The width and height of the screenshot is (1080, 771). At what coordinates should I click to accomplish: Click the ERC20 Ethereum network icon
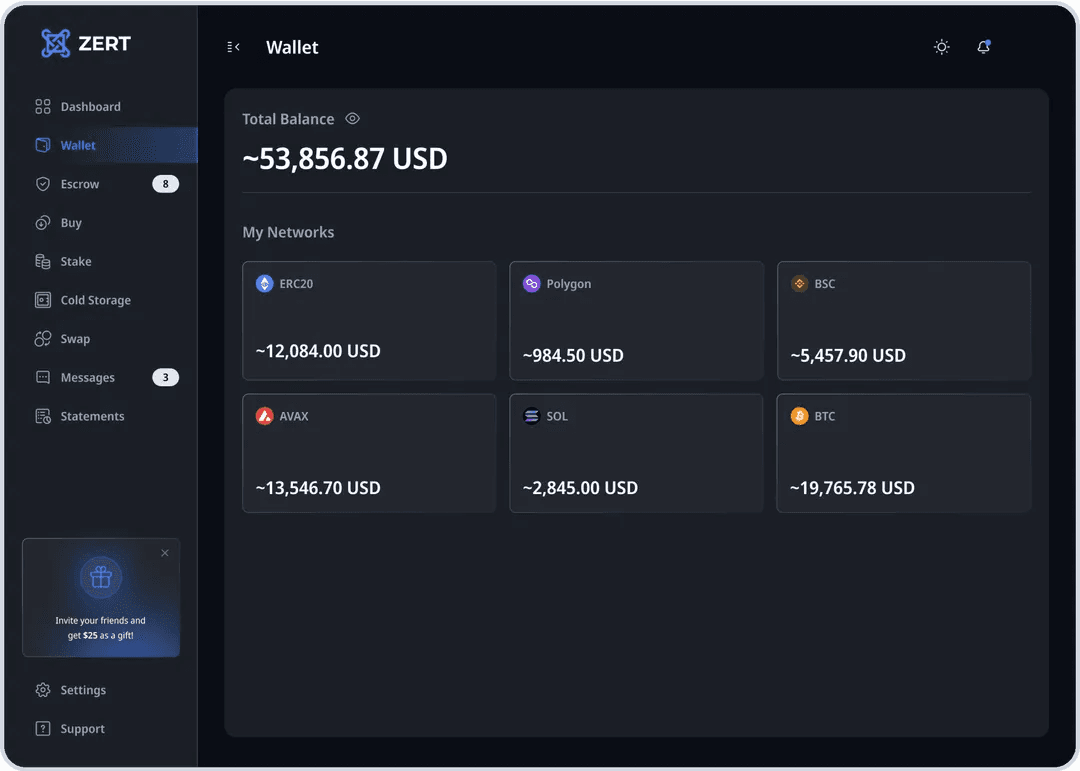264,284
